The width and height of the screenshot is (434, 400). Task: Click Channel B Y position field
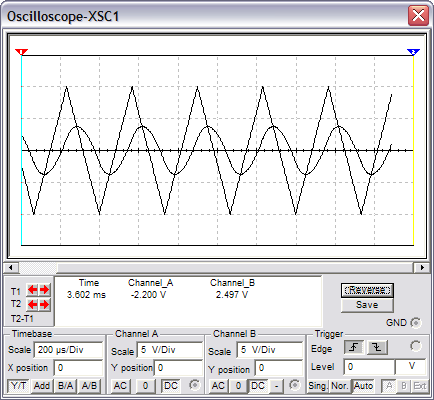coord(279,368)
